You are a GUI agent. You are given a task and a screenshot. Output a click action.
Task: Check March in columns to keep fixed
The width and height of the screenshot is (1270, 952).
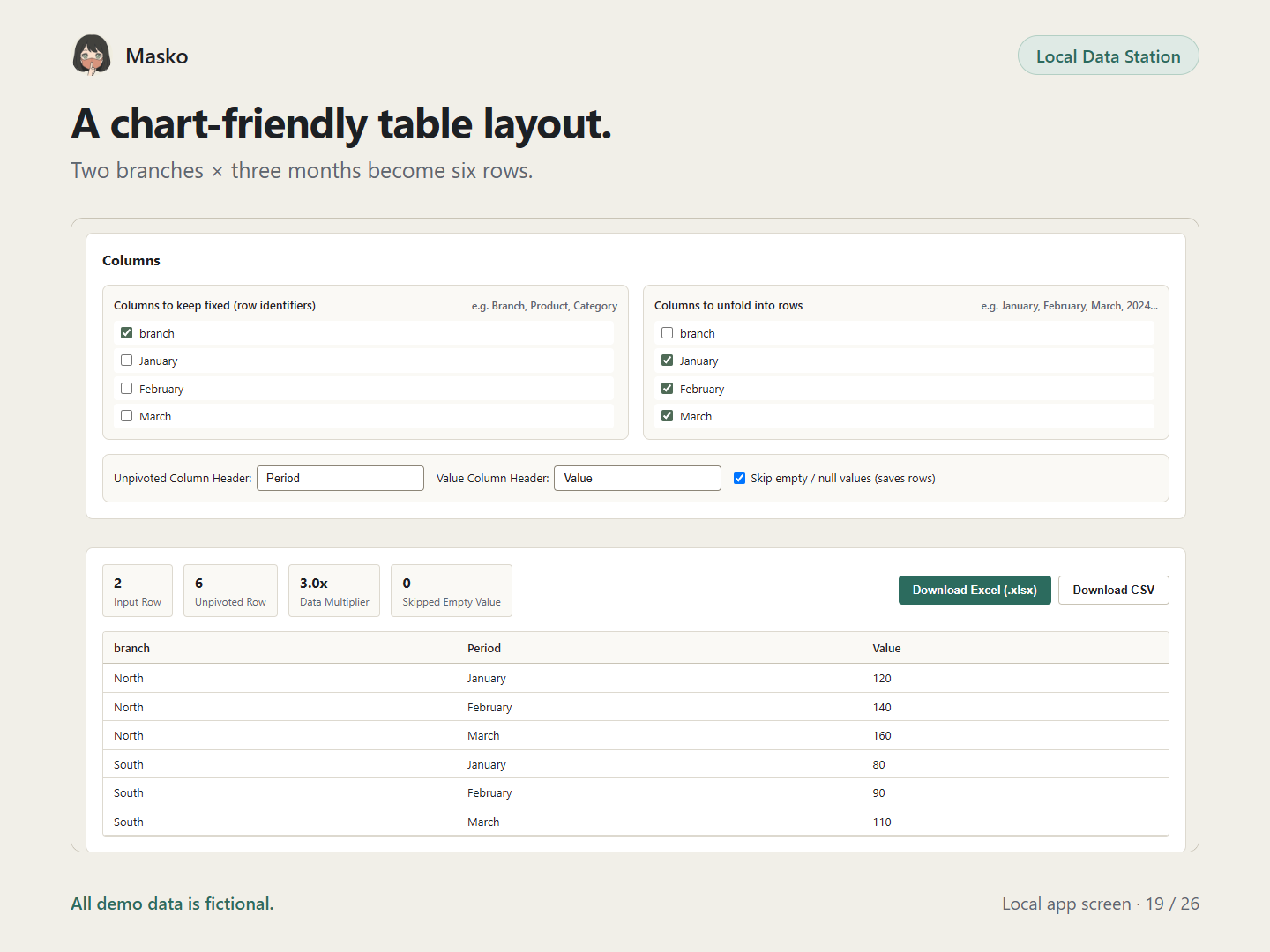coord(127,416)
